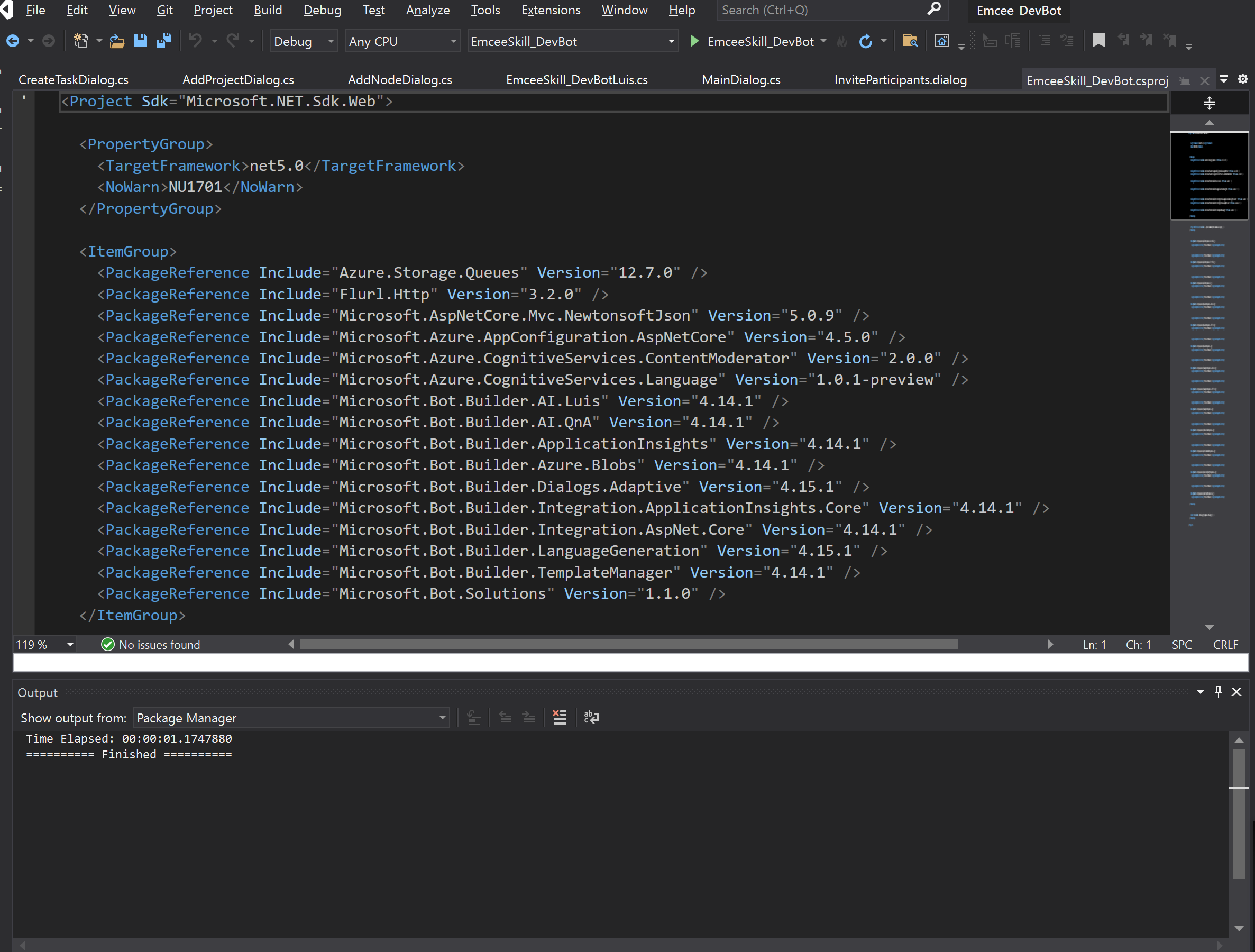Viewport: 1255px width, 952px height.
Task: Pin the Output window
Action: (x=1217, y=692)
